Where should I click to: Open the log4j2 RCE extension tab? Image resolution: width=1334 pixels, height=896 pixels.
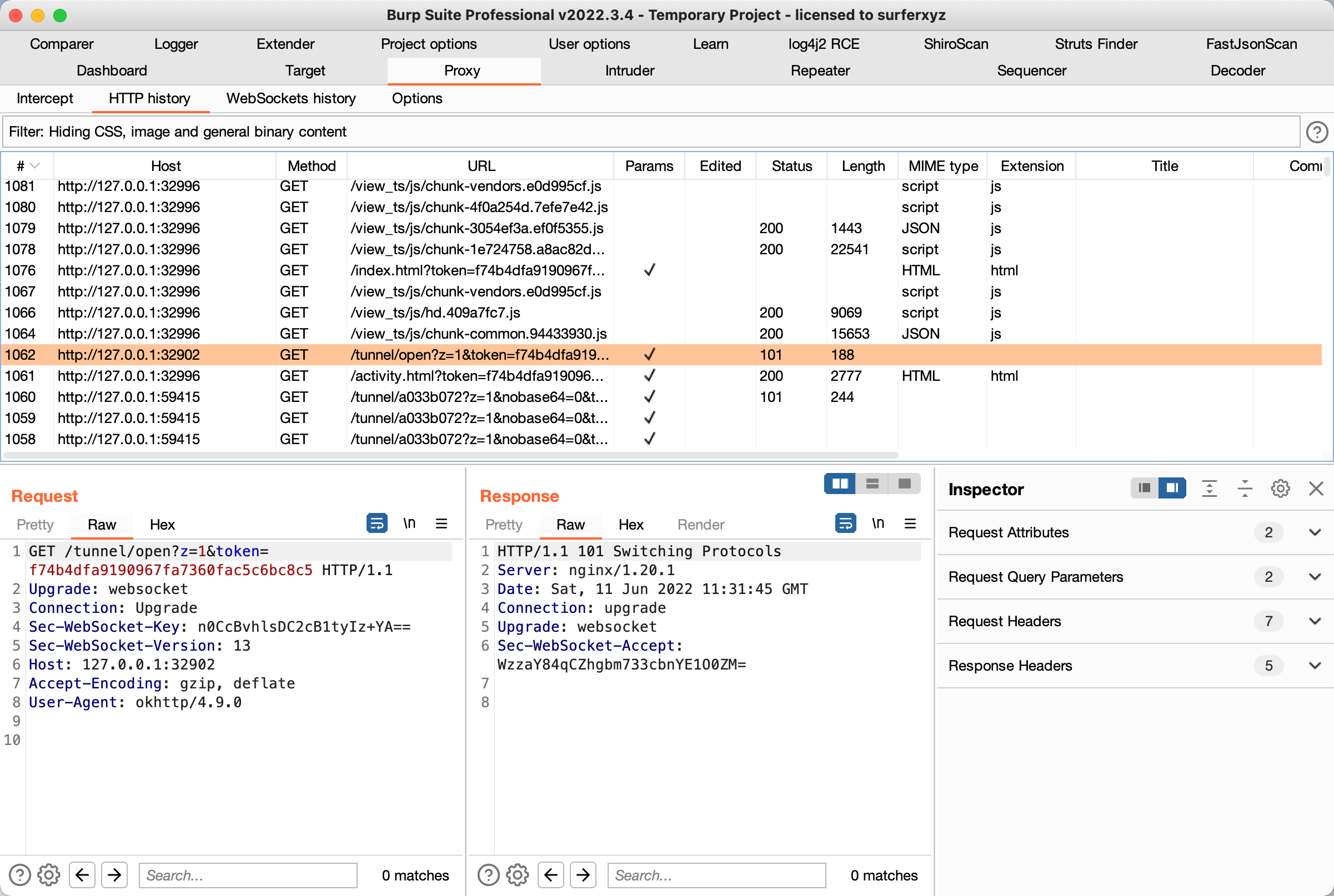[x=823, y=44]
